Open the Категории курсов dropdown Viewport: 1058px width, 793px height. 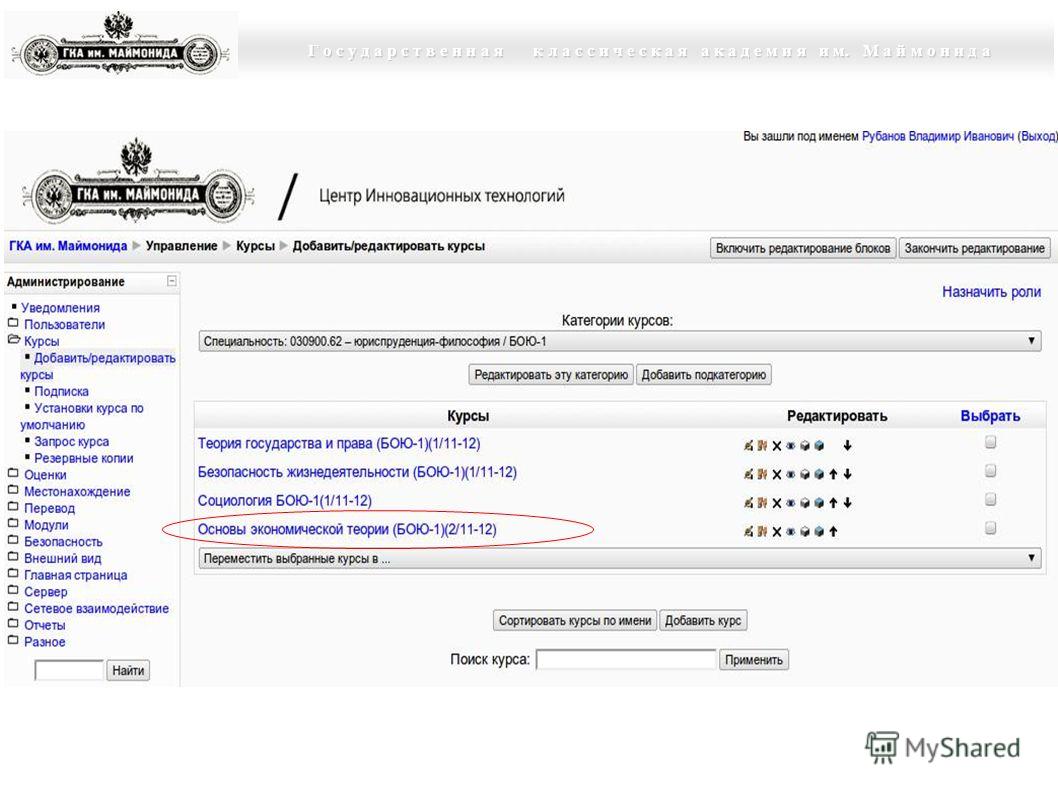click(x=619, y=341)
